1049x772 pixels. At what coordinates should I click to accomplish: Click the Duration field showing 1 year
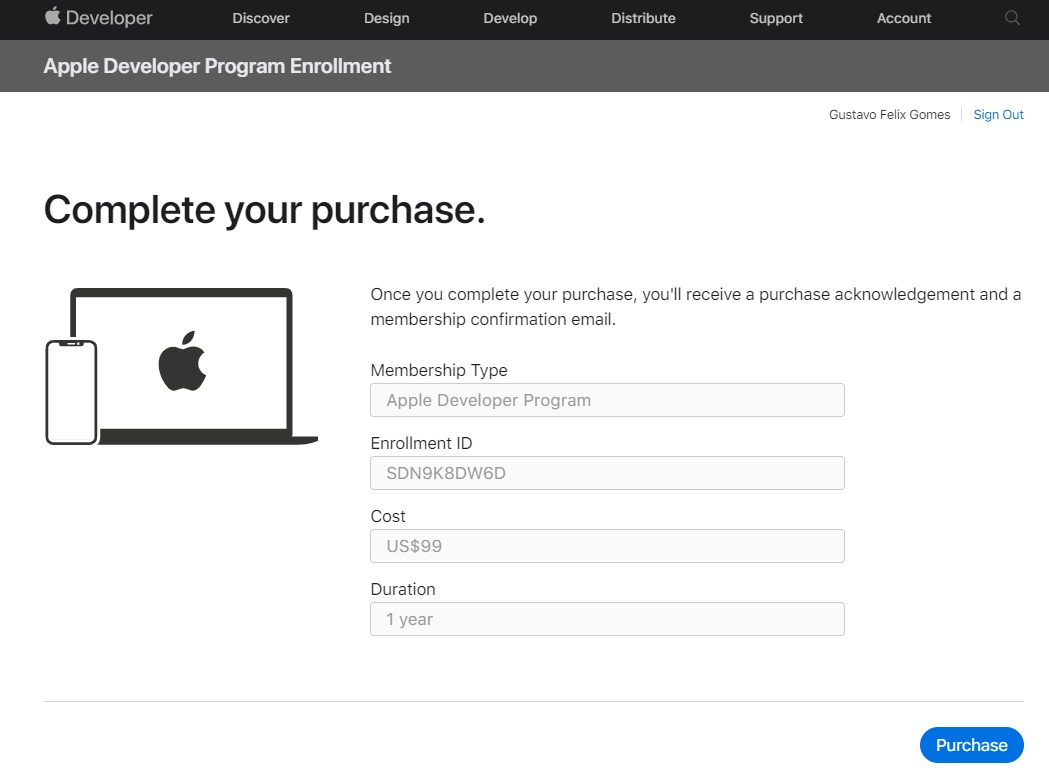(607, 619)
